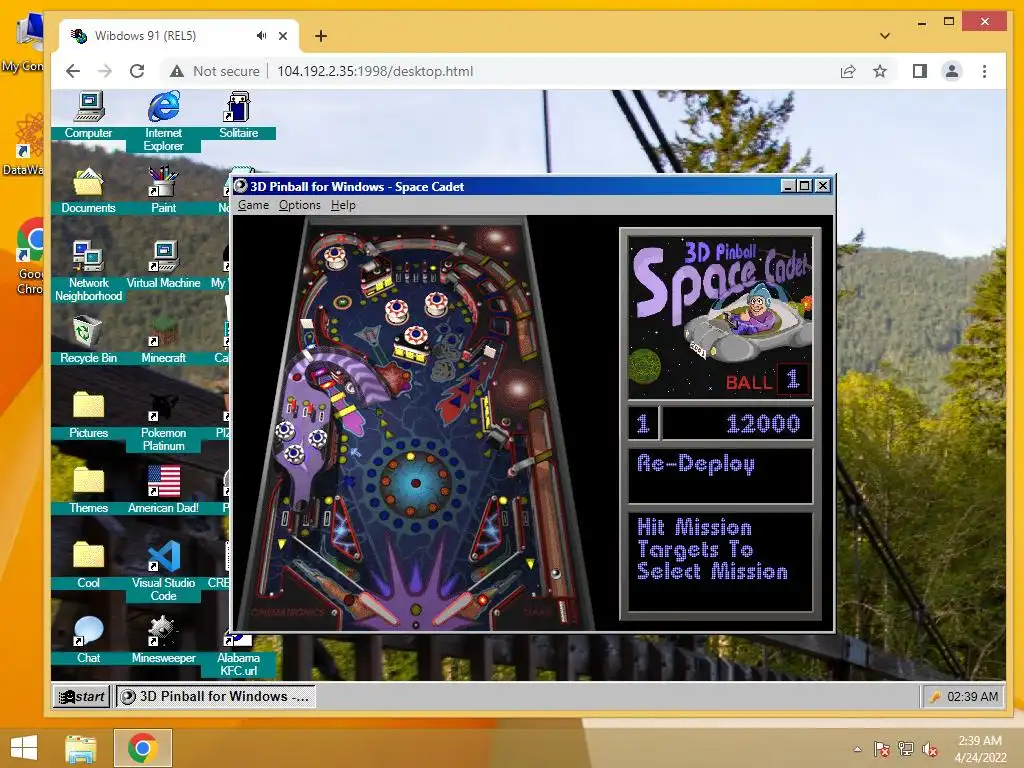Share this page from the address bar
Screen dimensions: 1024x768
[848, 71]
